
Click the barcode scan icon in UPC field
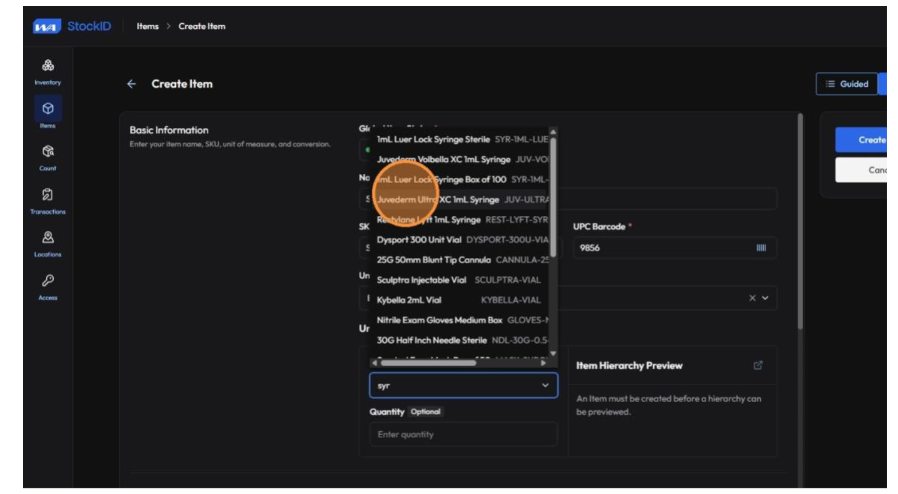point(761,248)
